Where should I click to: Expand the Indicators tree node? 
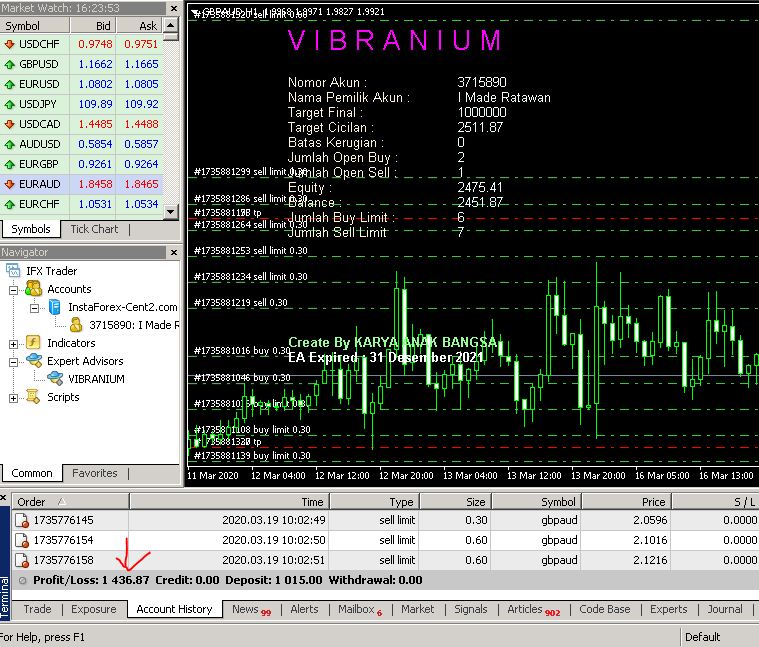point(15,343)
